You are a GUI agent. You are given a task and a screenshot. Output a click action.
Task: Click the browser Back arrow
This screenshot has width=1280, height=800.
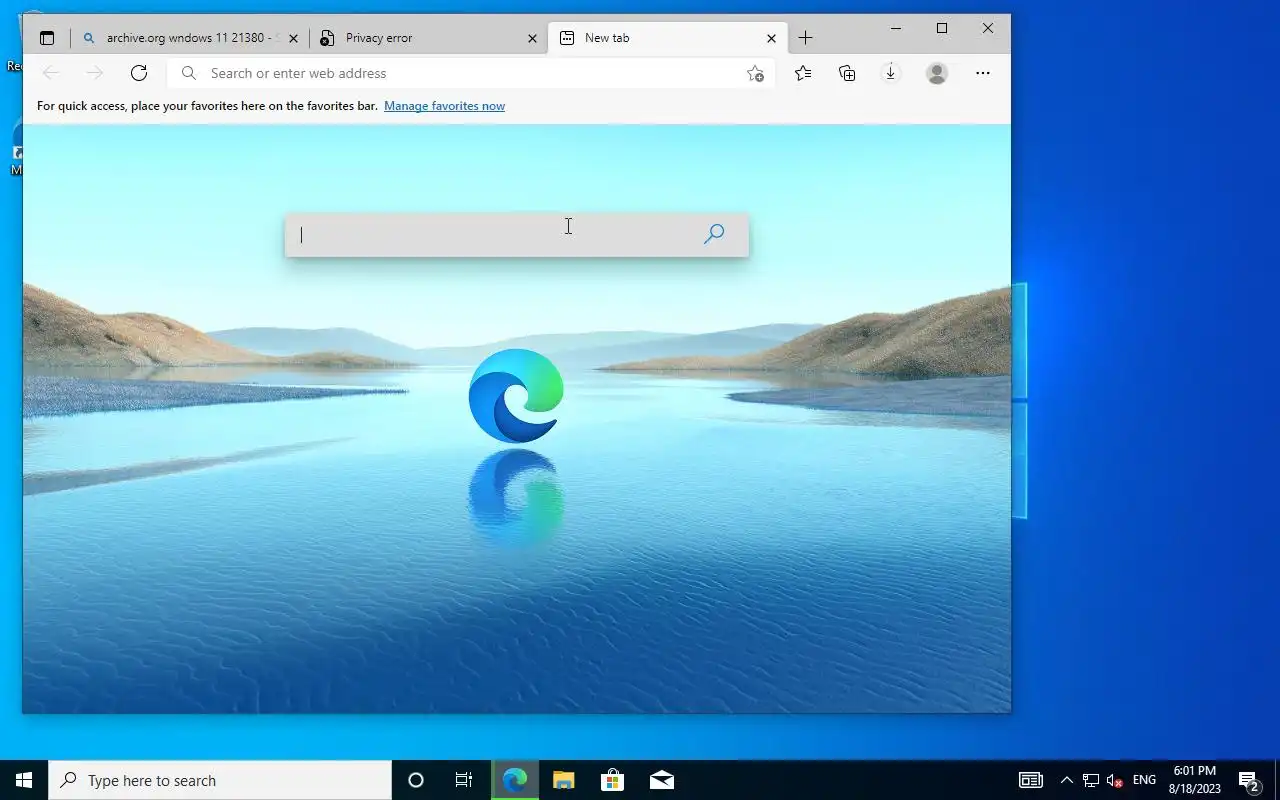click(51, 73)
